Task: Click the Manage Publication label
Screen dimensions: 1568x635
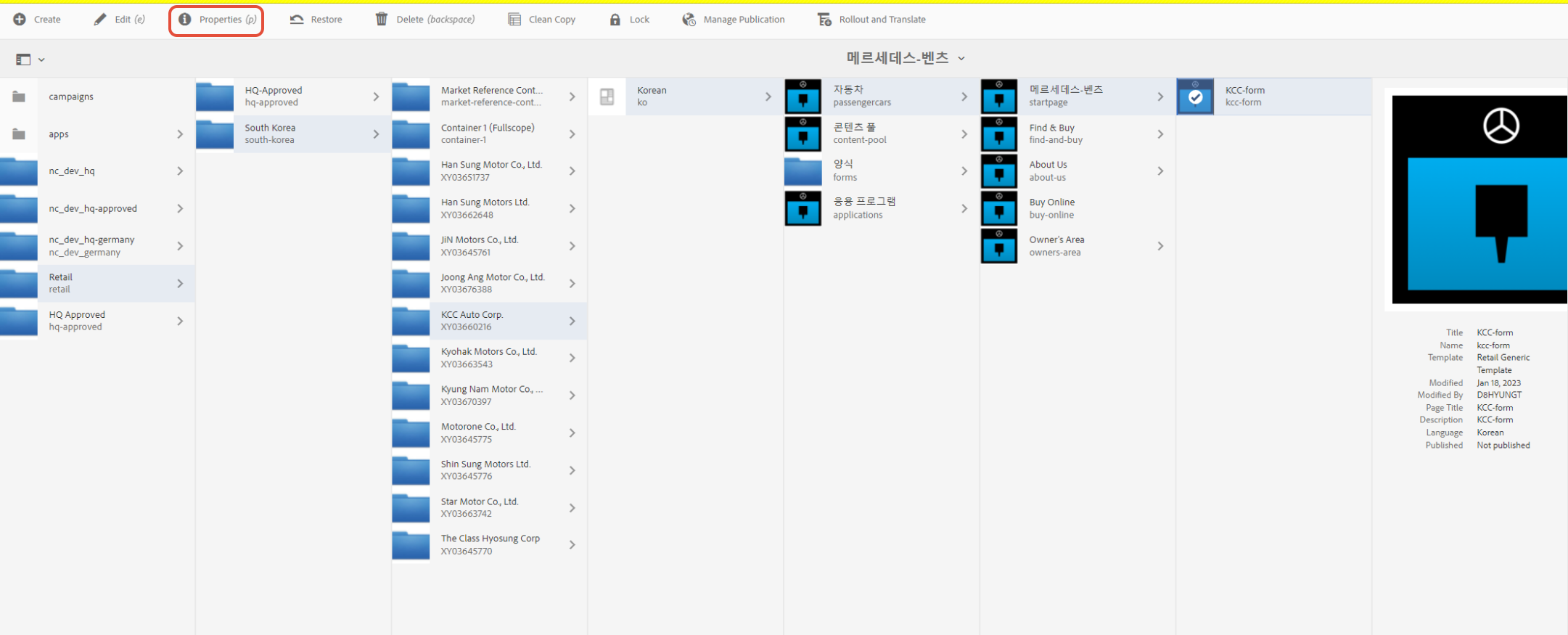Action: [x=744, y=20]
